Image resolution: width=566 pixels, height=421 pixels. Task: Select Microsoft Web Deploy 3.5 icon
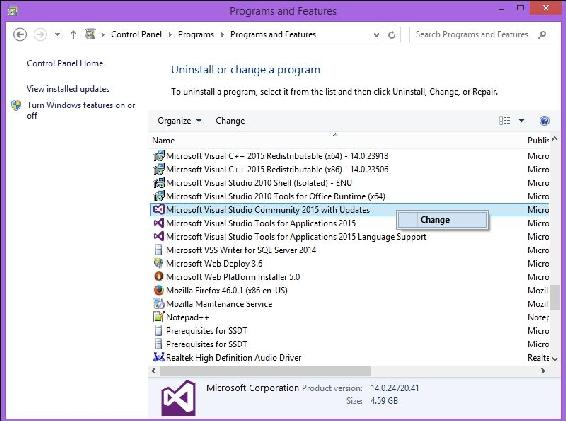(159, 263)
